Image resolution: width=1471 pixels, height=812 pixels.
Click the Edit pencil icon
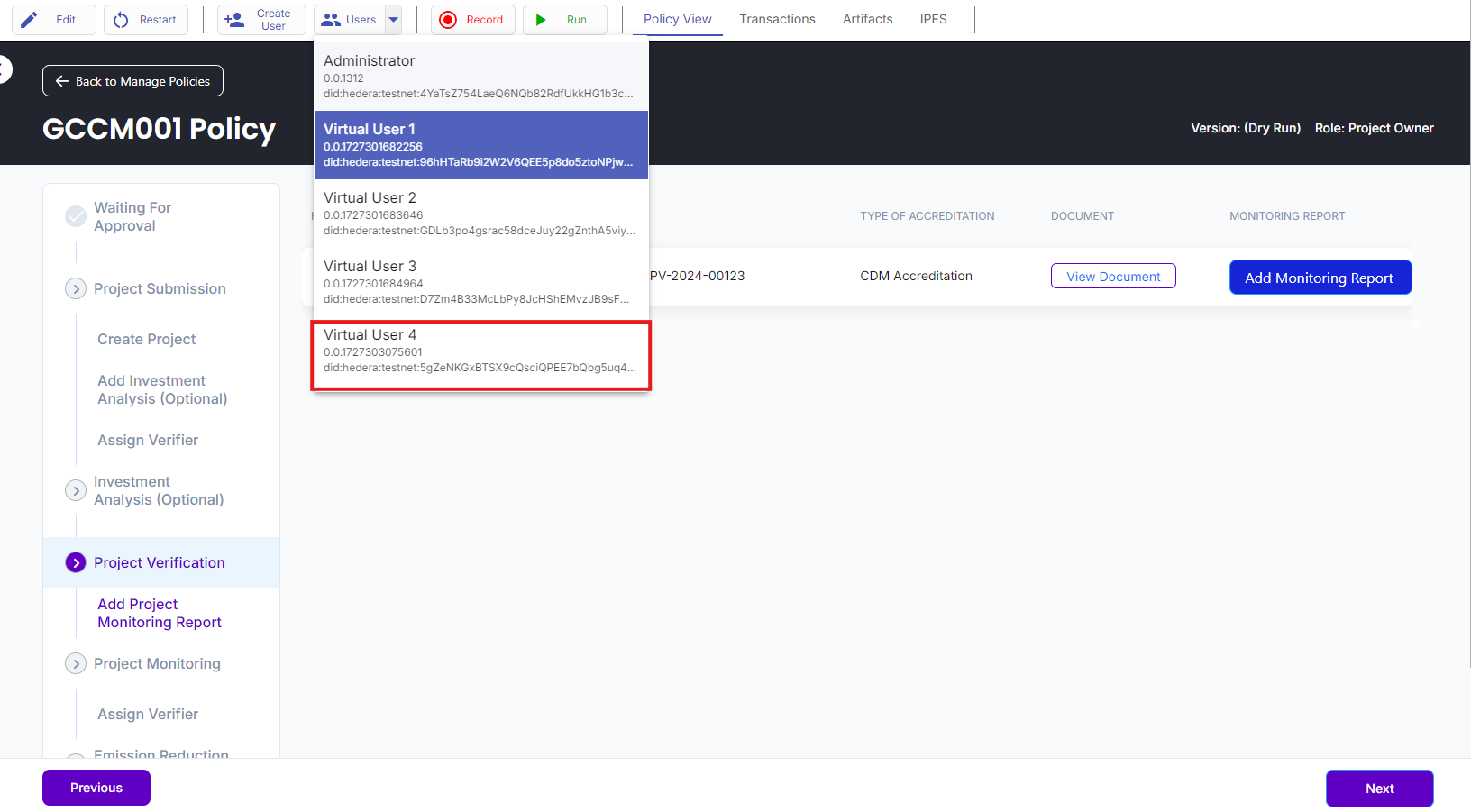[x=30, y=20]
